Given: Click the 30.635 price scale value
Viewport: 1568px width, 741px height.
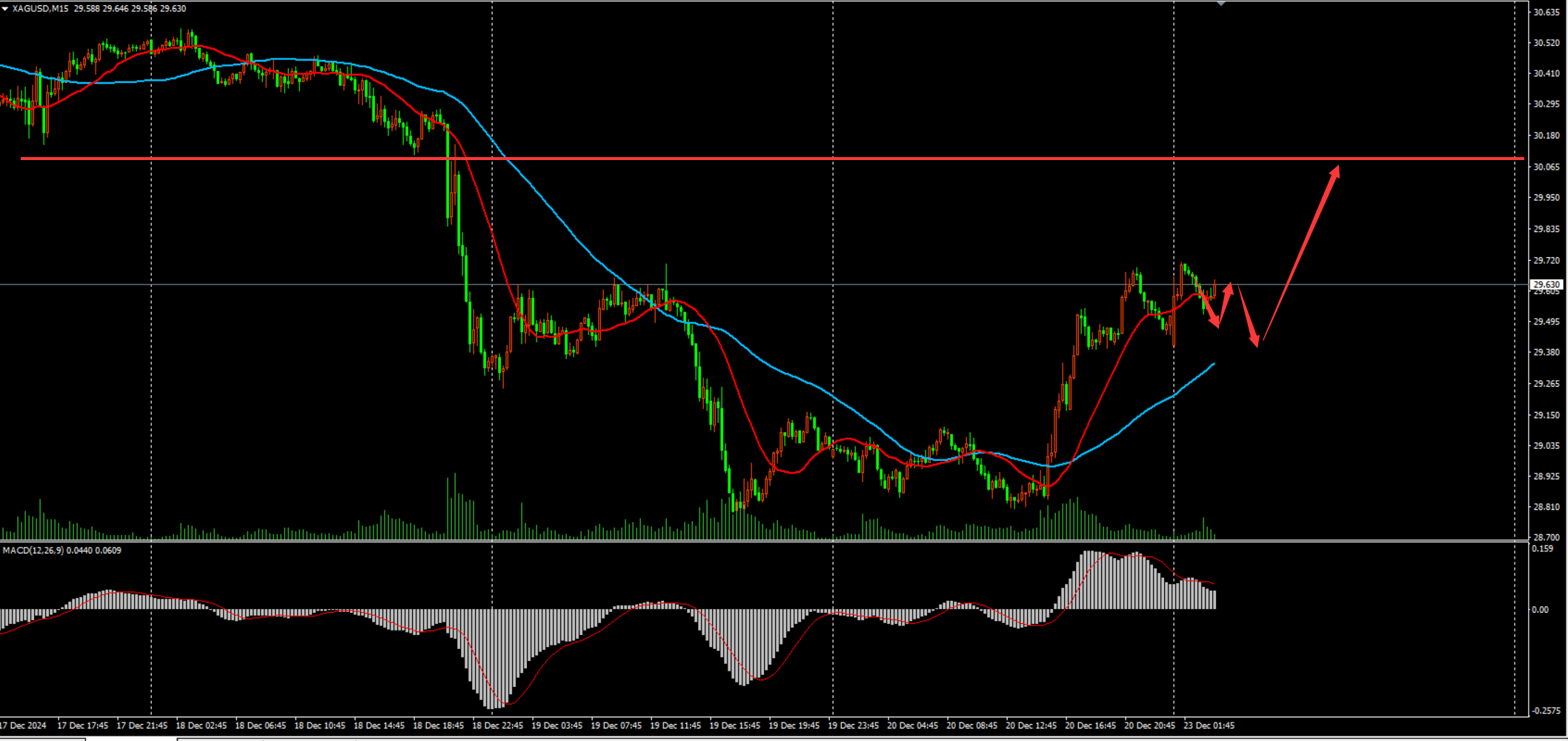Looking at the screenshot, I should click(1547, 13).
